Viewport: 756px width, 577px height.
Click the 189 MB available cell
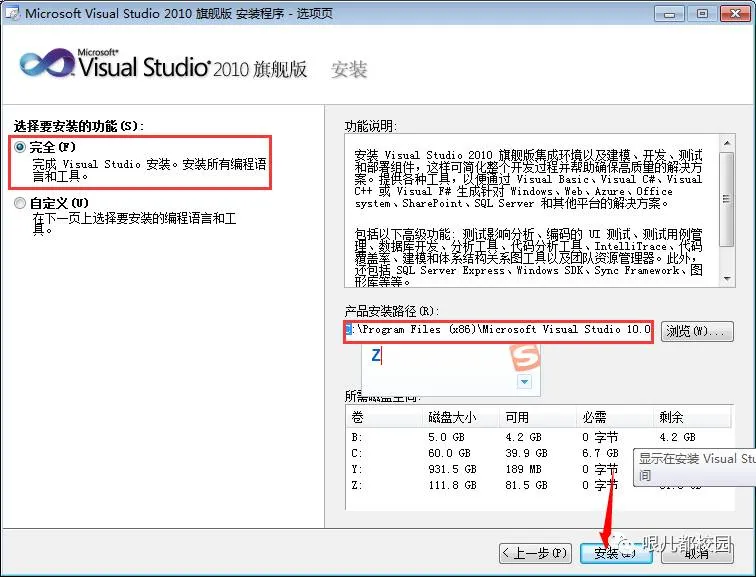[x=524, y=469]
